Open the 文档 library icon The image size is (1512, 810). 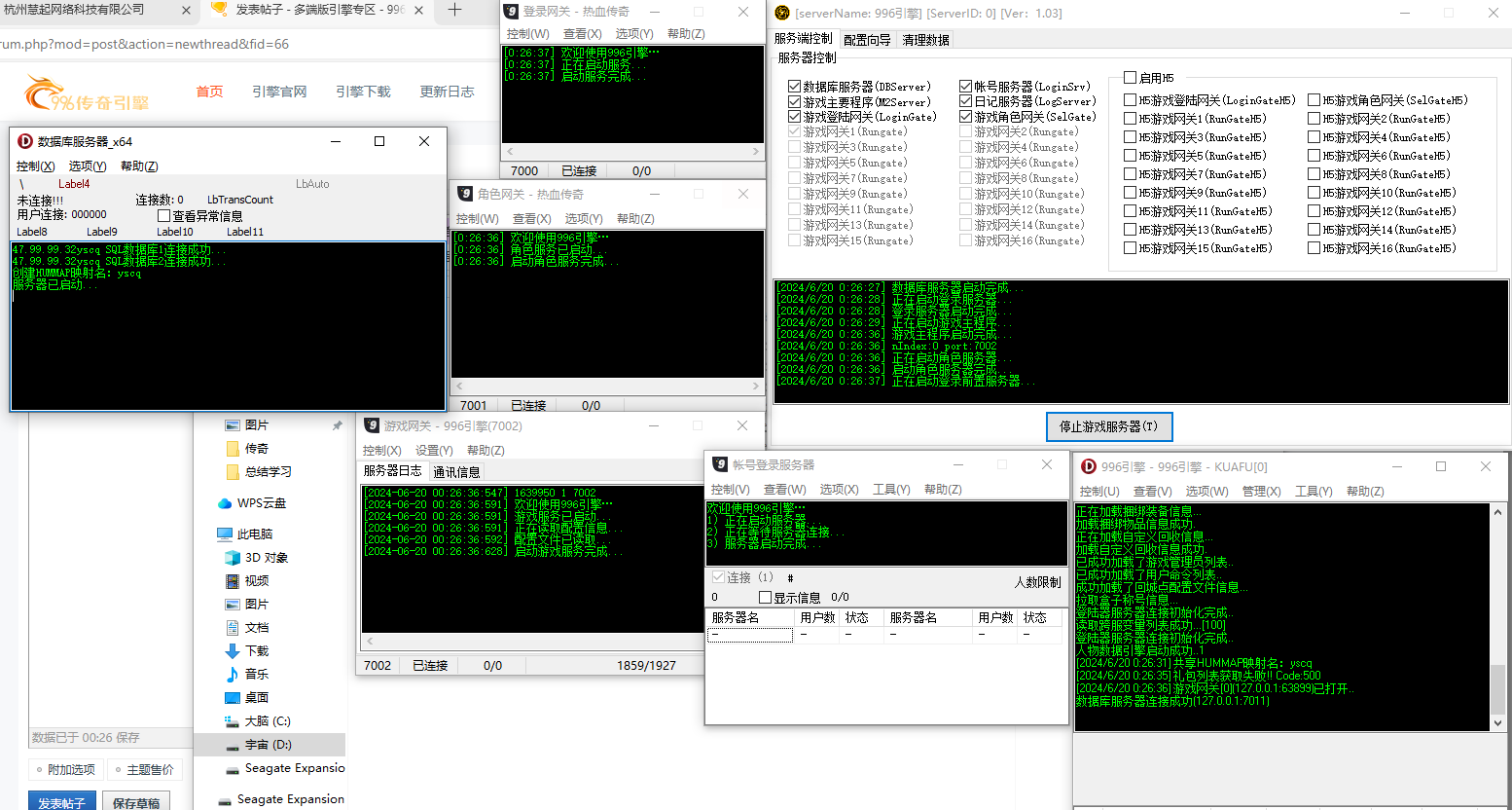(x=233, y=628)
